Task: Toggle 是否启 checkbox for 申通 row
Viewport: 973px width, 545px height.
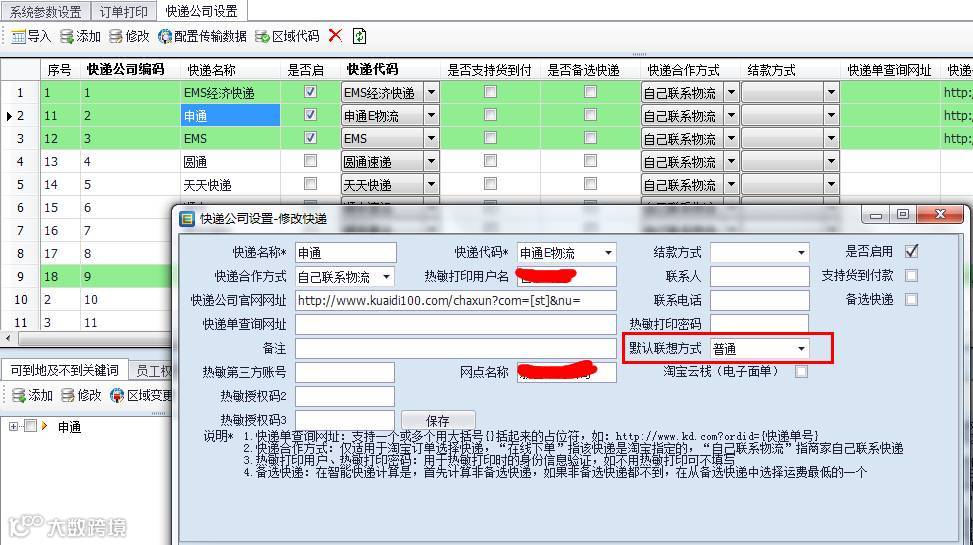Action: [310, 114]
